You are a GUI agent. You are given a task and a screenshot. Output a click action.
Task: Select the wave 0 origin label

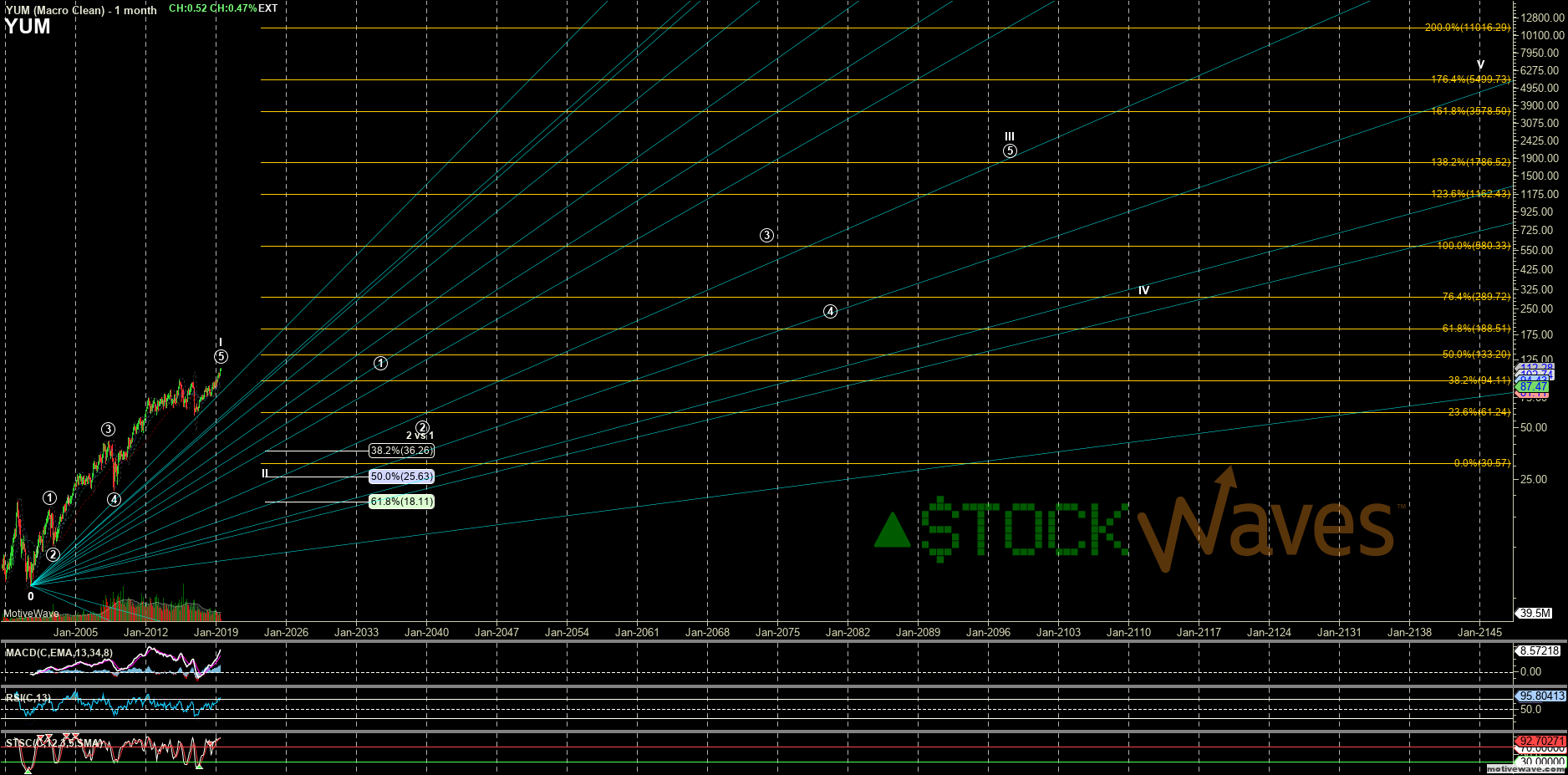[31, 596]
